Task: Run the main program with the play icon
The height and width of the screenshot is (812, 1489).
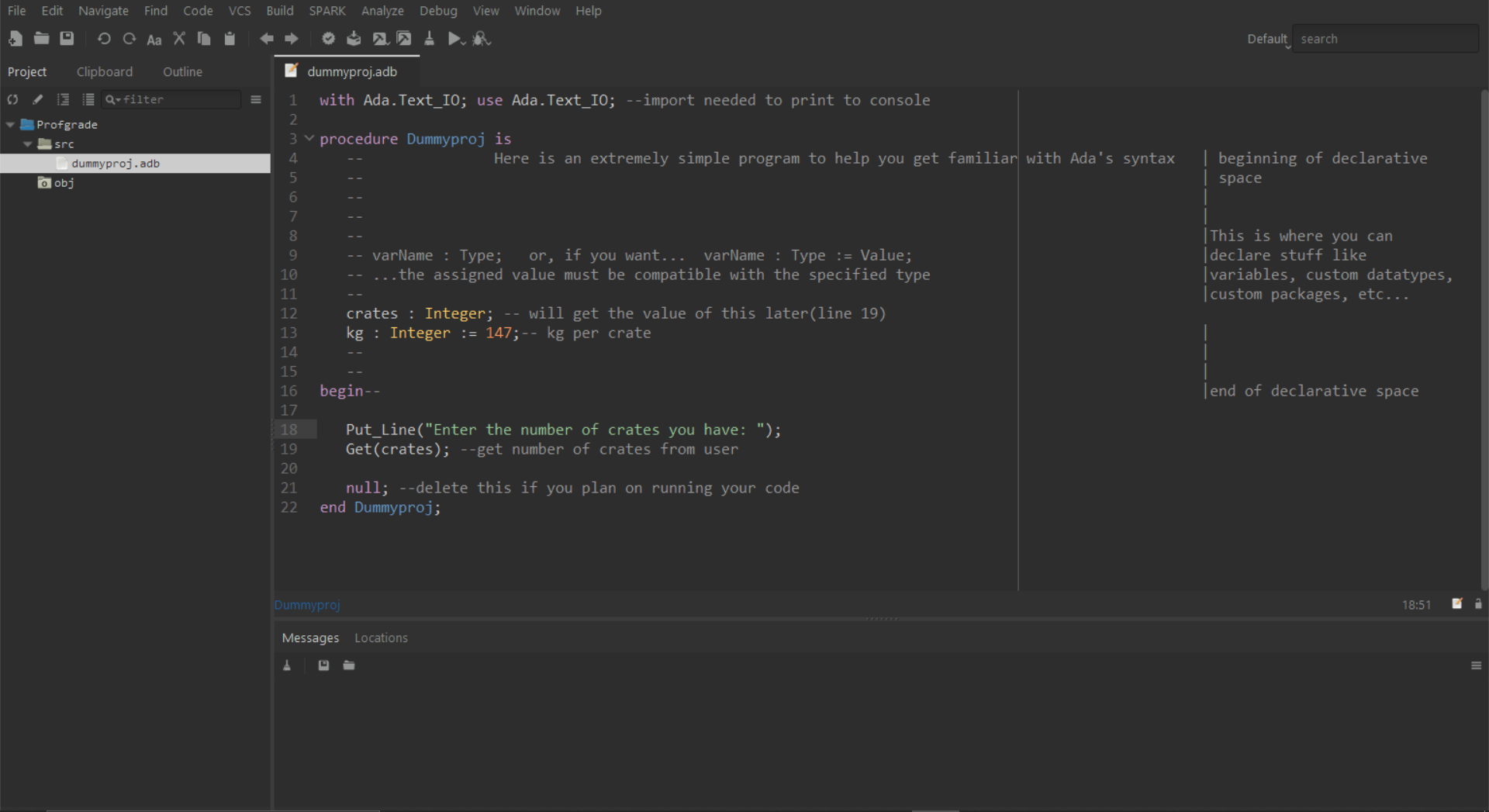Action: [x=456, y=39]
